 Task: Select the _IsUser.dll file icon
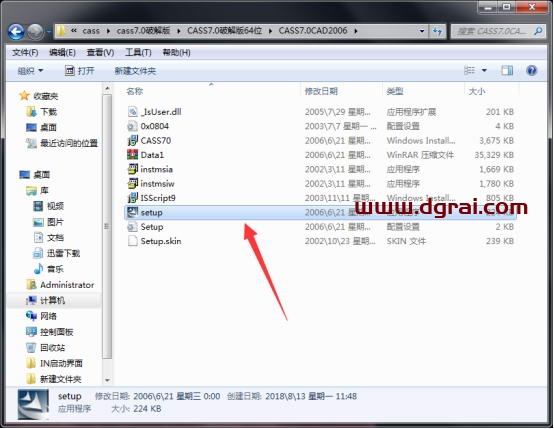[x=132, y=112]
